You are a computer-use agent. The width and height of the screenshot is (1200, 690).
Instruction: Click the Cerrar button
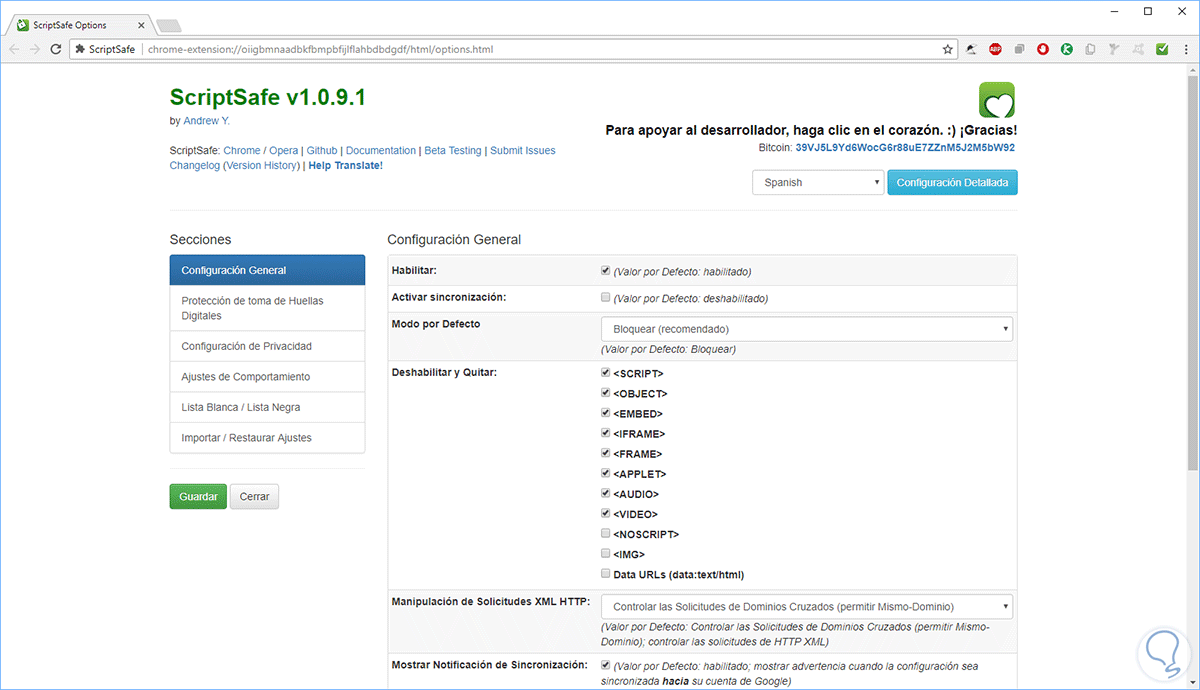255,497
